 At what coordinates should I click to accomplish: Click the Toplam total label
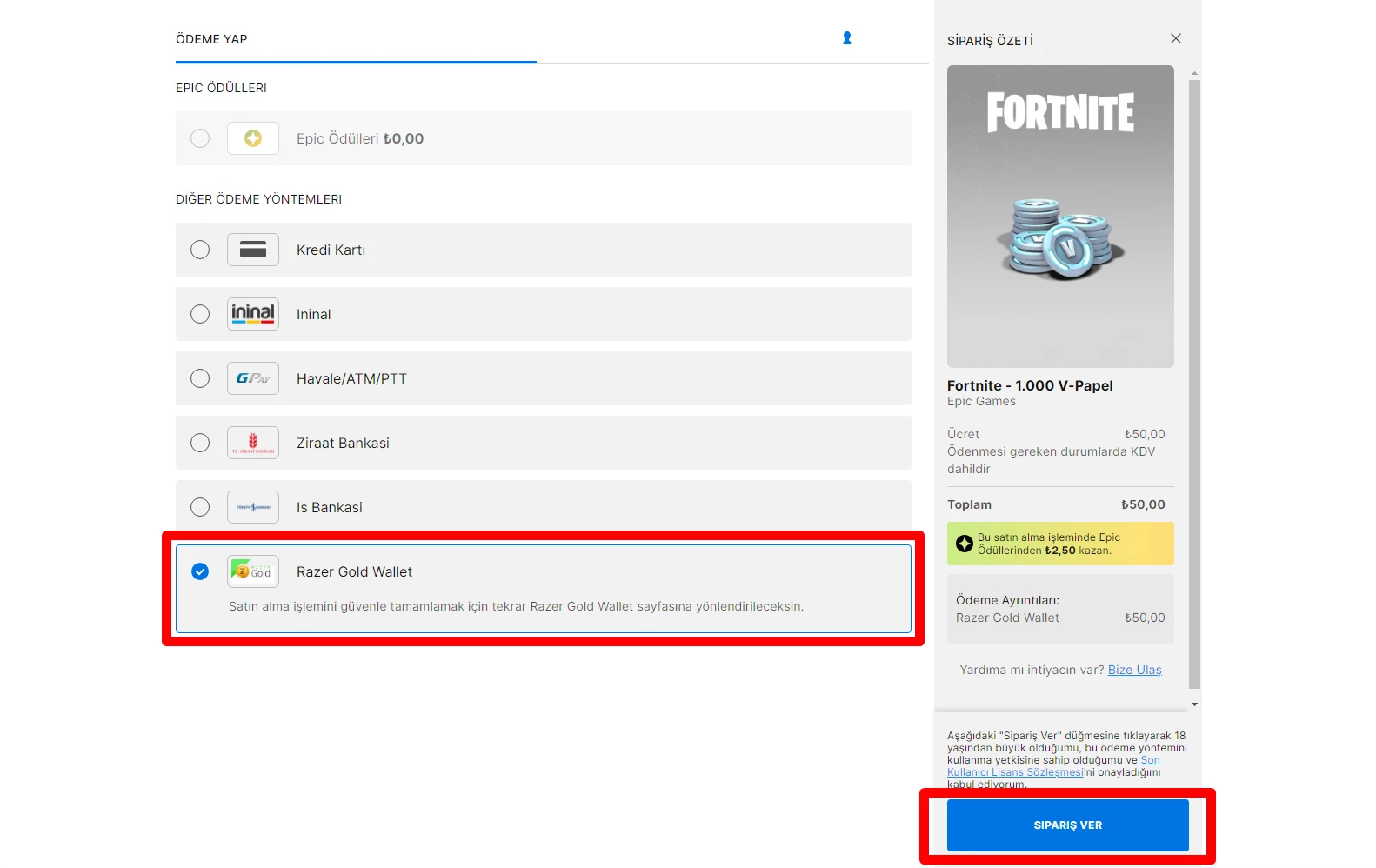point(969,504)
